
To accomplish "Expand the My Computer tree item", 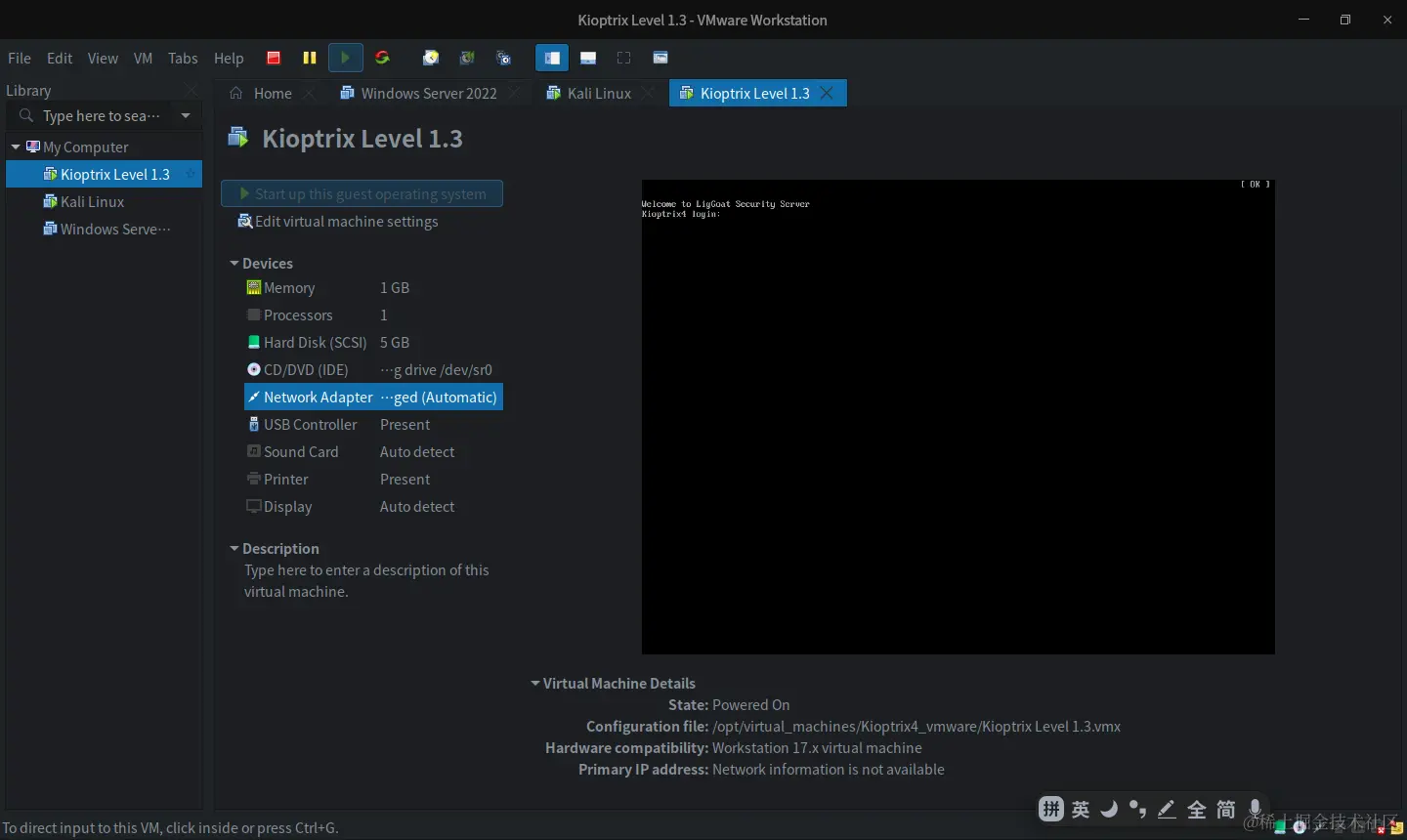I will [16, 147].
